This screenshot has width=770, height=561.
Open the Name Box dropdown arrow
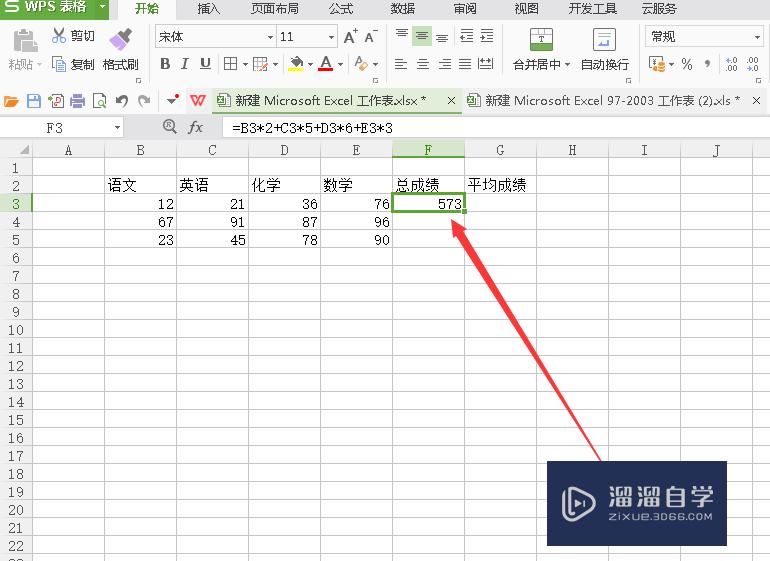pyautogui.click(x=117, y=128)
